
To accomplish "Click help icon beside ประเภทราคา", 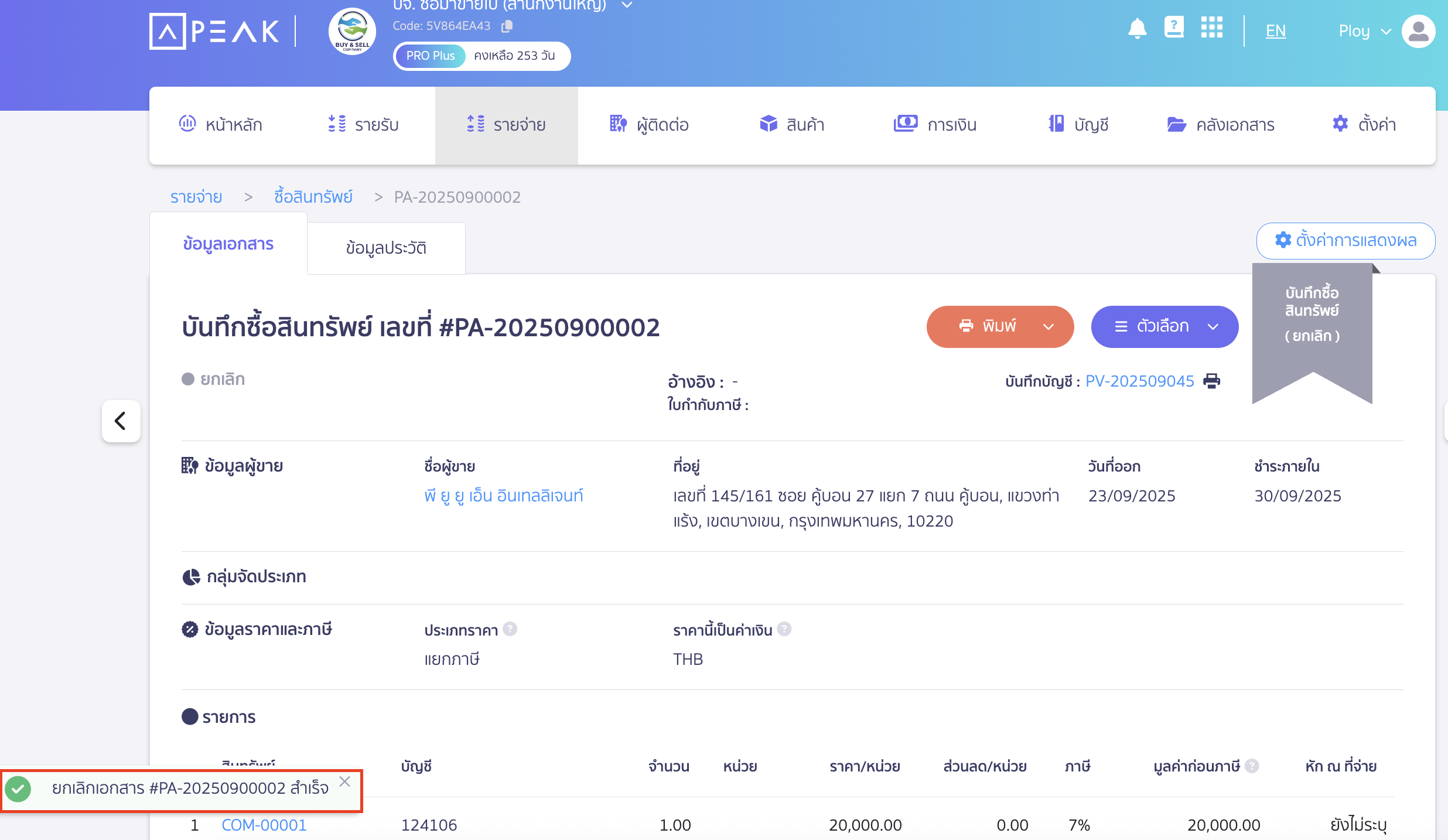I will tap(510, 629).
